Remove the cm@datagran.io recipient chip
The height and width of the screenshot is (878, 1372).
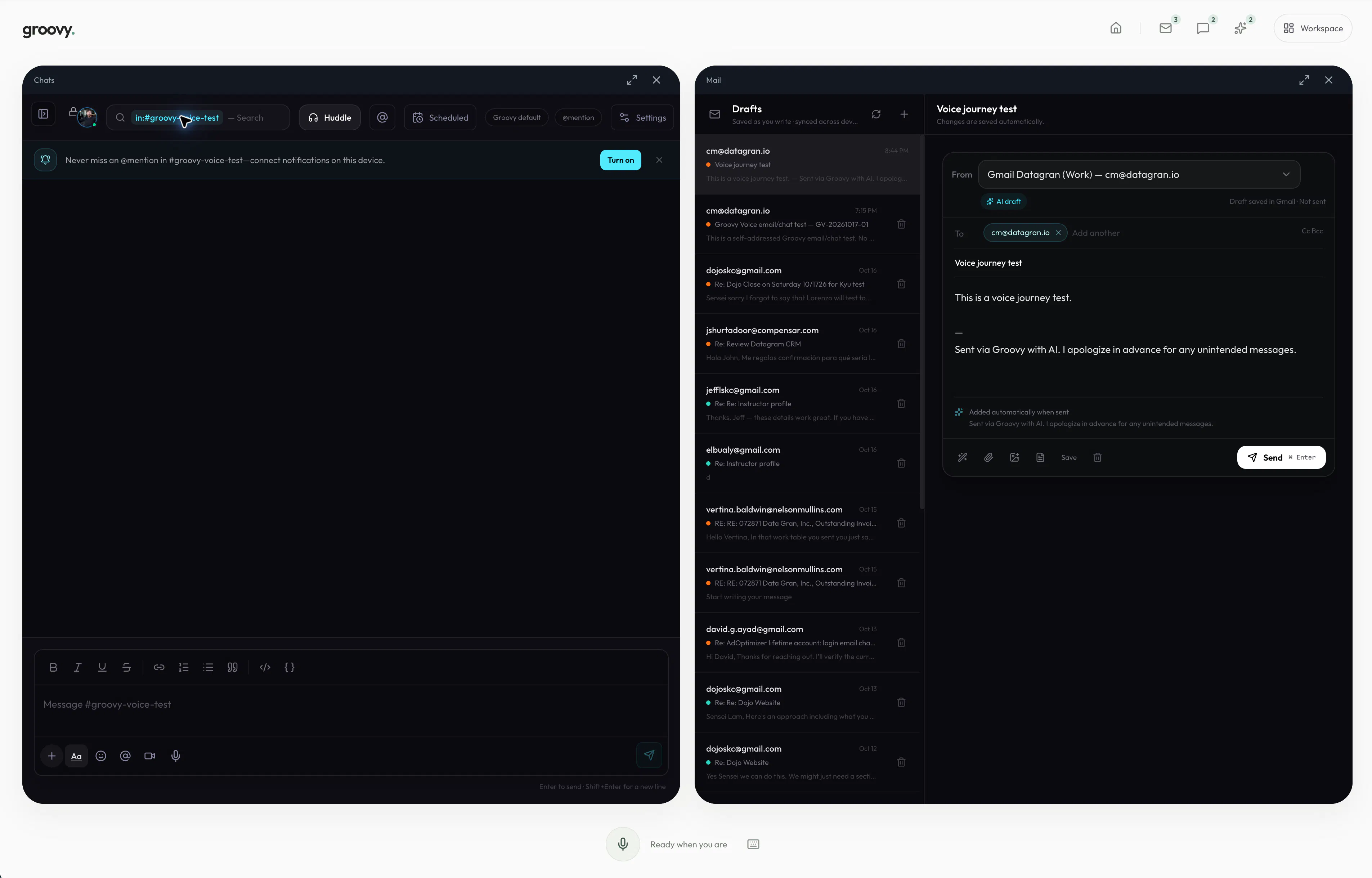point(1058,233)
